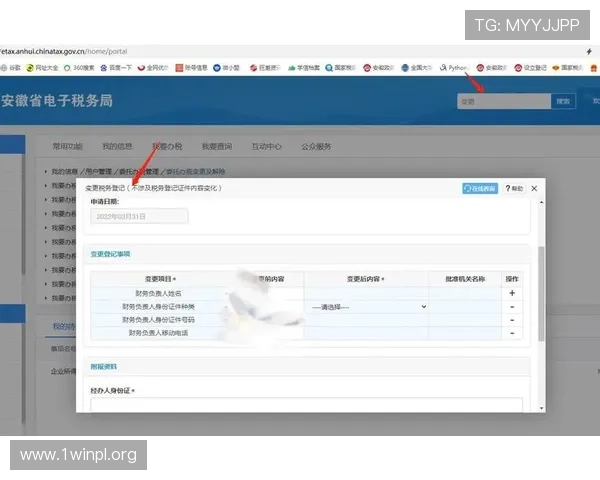Click the 财务负责人身份证件种类 row label
600x480 pixels.
[158, 307]
